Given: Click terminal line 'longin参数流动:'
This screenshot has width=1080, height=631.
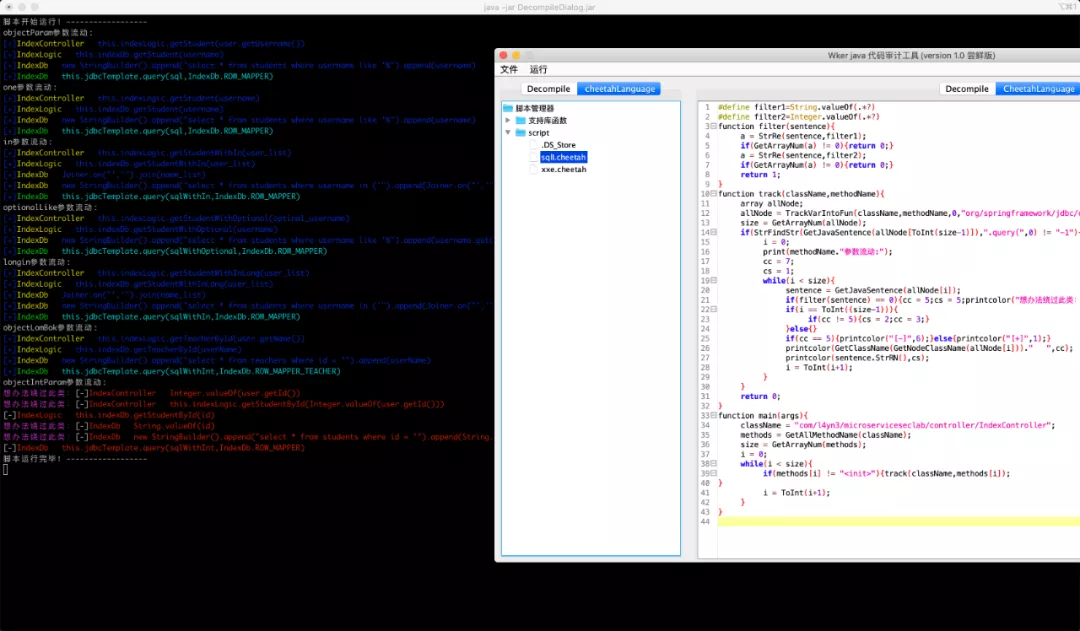Looking at the screenshot, I should point(37,262).
